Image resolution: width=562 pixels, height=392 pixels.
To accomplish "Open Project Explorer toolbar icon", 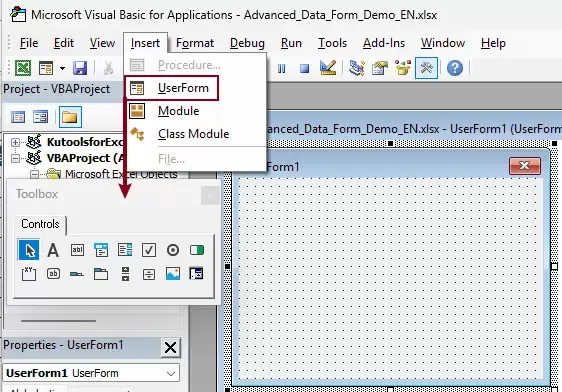I will tap(357, 68).
